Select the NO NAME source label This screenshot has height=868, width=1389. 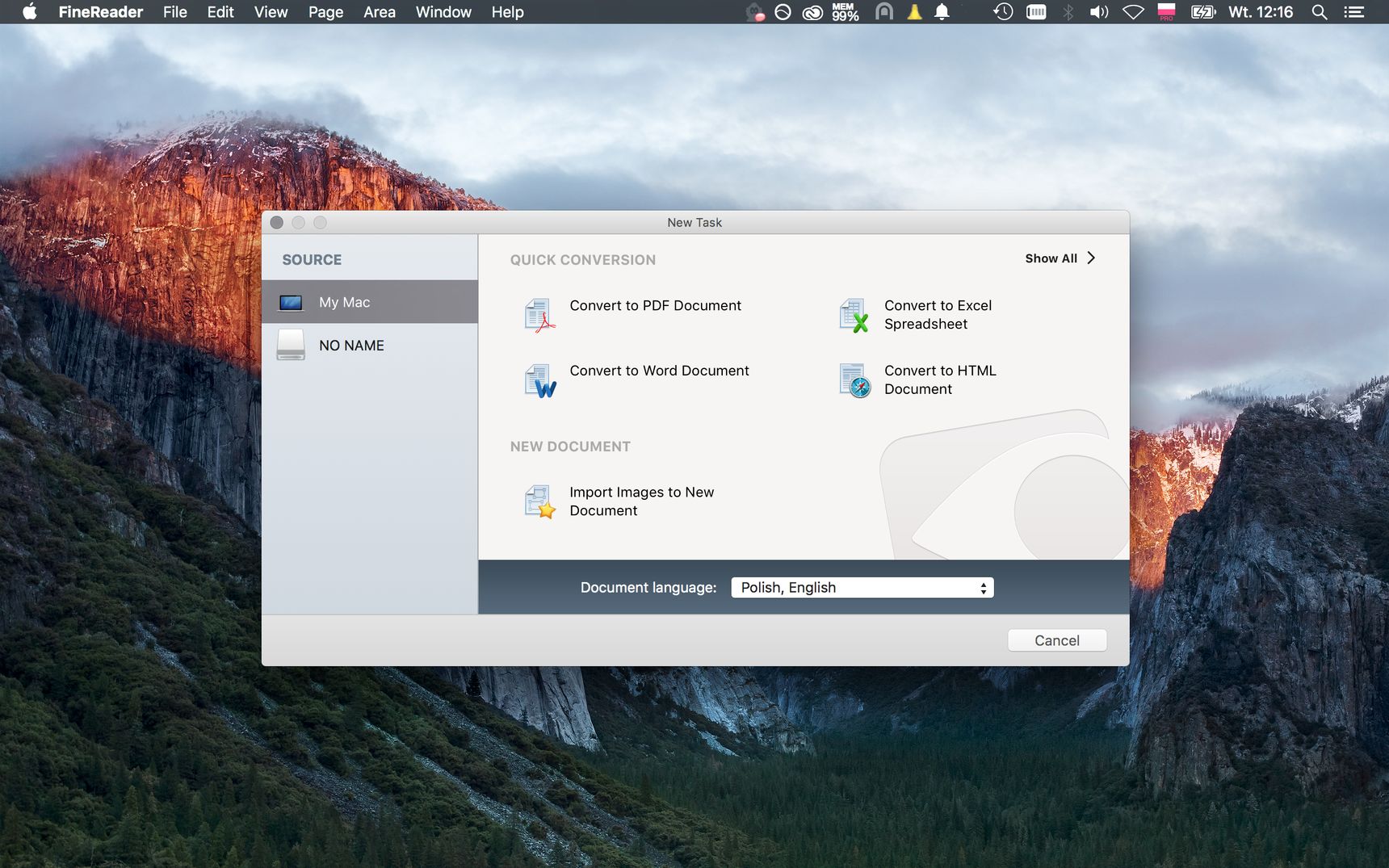351,346
